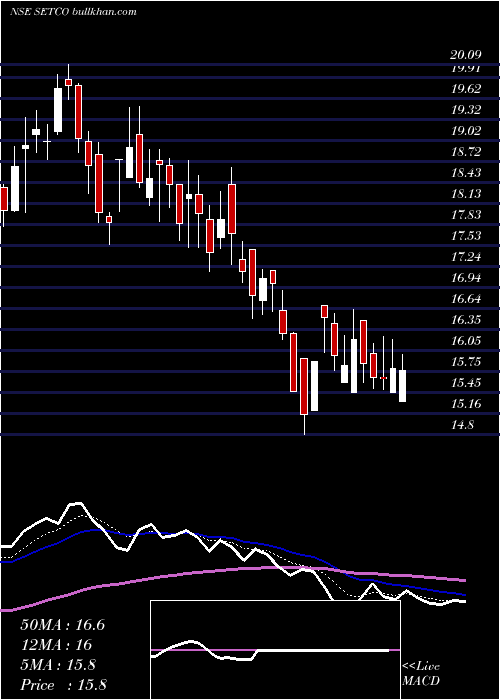Click the Price : 15.8 readout
Viewport: 500px width, 700px height.
pyautogui.click(x=63, y=685)
